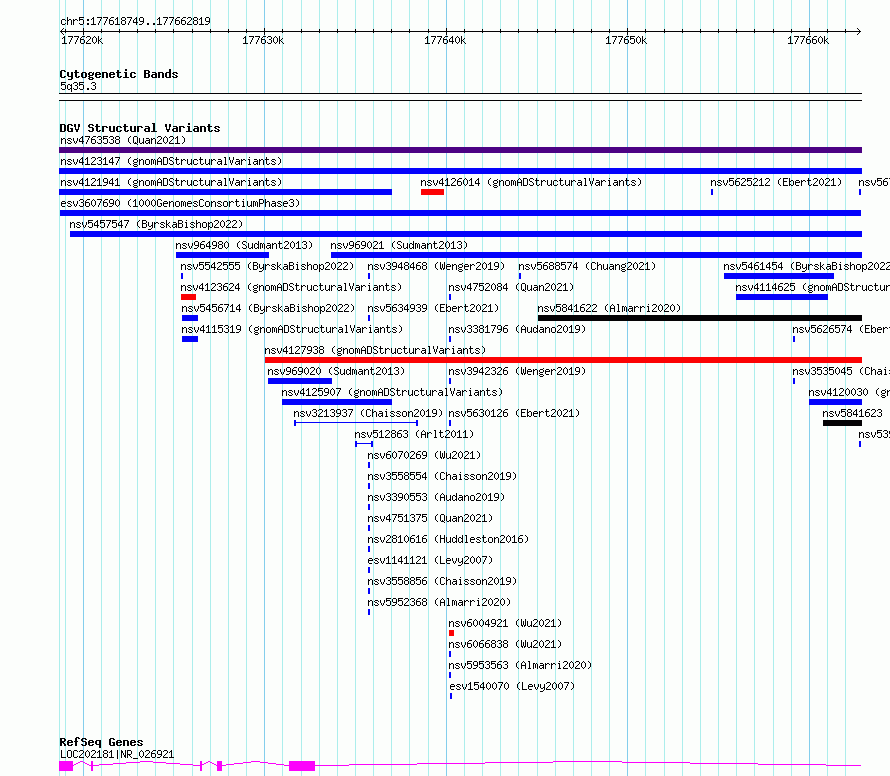This screenshot has height=776, width=890.
Task: Open nsv5953563 (Almarri2020) label
Action: tap(520, 665)
